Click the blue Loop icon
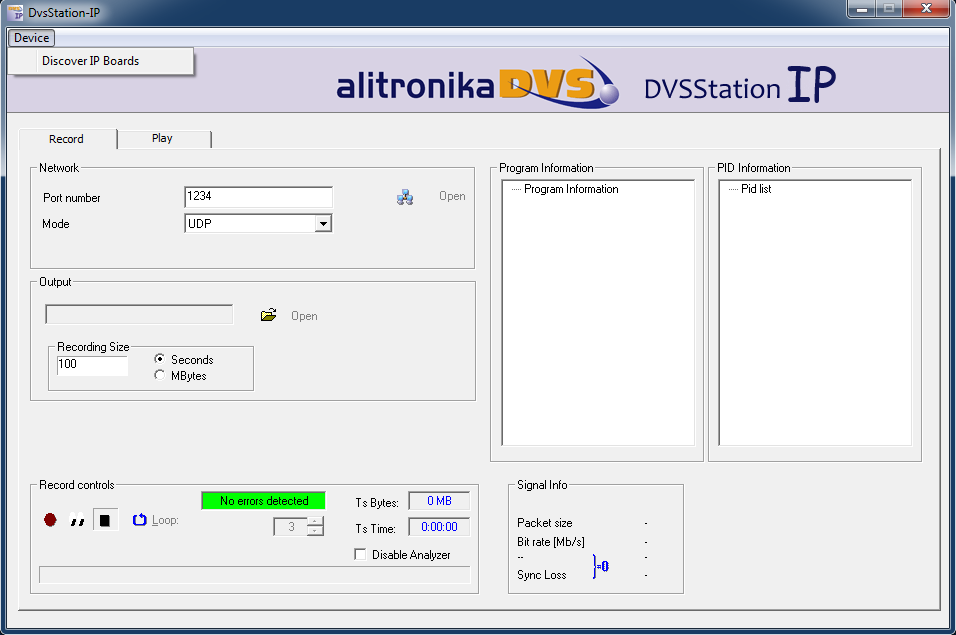Image resolution: width=956 pixels, height=635 pixels. (140, 520)
